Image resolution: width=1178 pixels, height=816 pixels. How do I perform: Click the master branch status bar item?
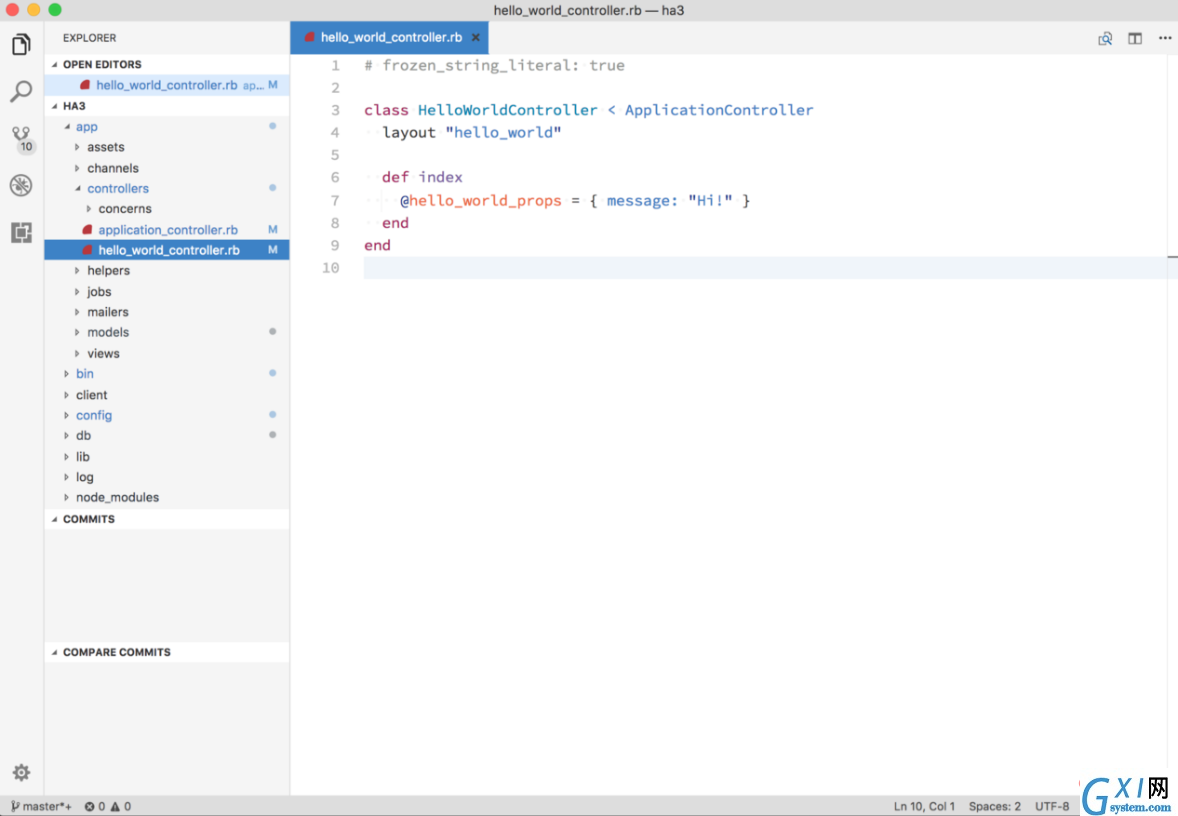point(41,806)
